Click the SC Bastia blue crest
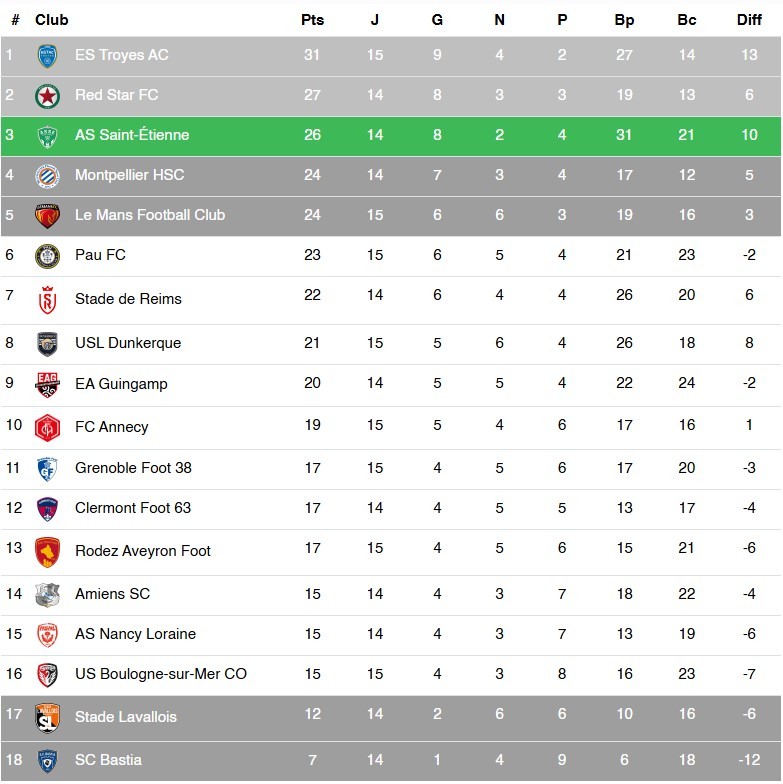Screen dimensions: 783x784 tap(47, 760)
